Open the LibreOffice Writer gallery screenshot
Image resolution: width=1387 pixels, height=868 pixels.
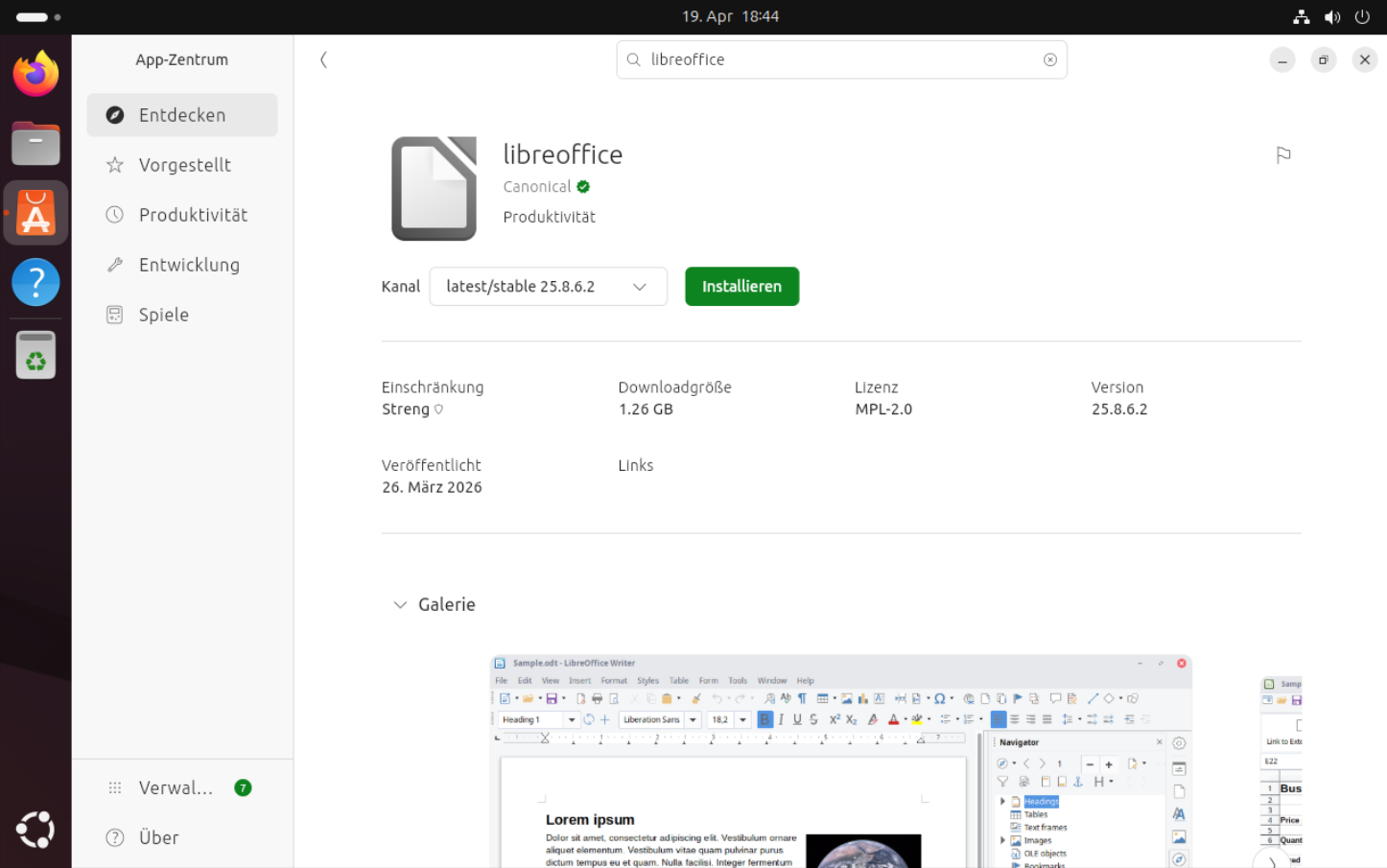[840, 762]
